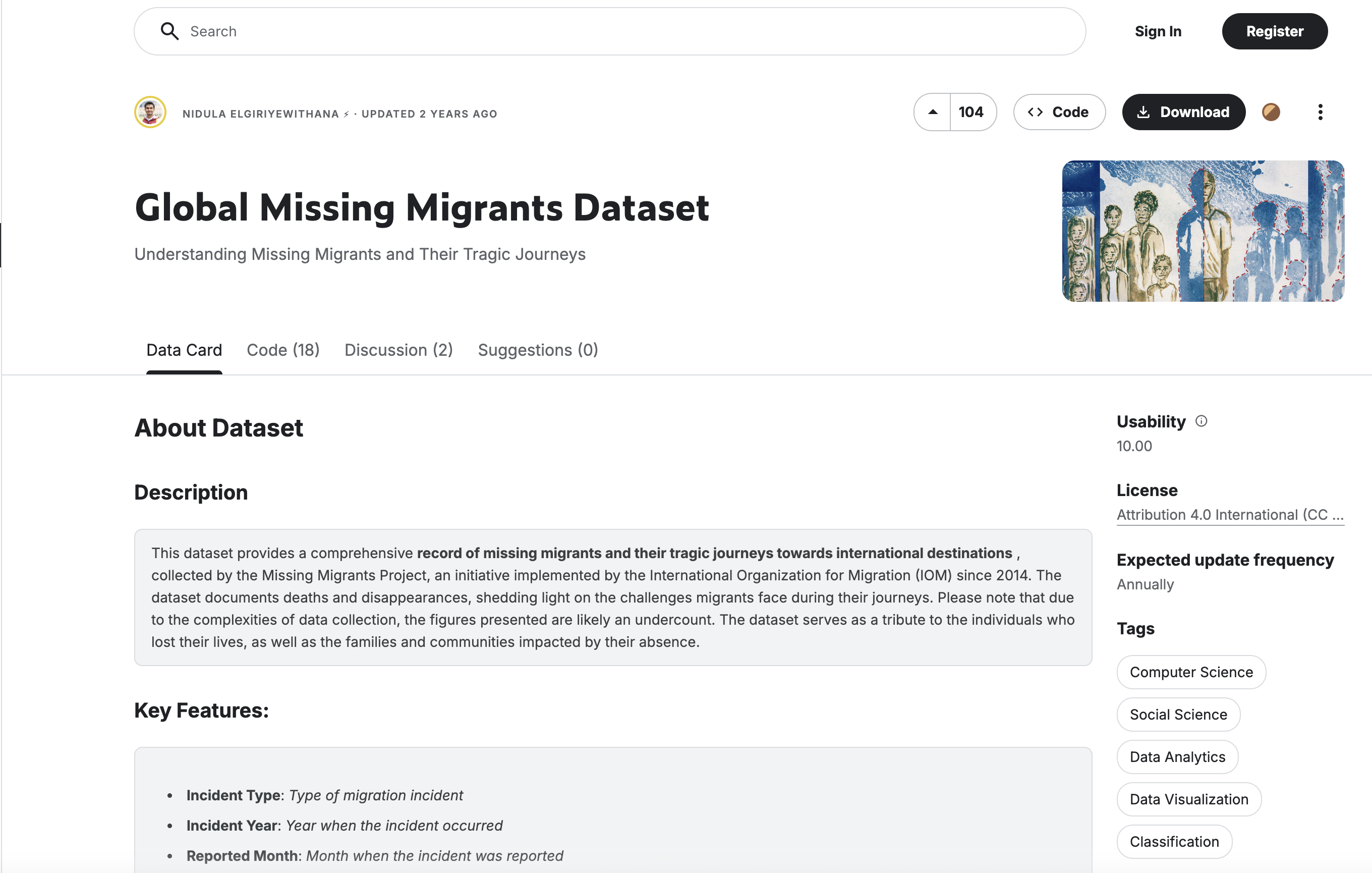The height and width of the screenshot is (873, 1372).
Task: Select the Data Card tab
Action: pyautogui.click(x=184, y=350)
